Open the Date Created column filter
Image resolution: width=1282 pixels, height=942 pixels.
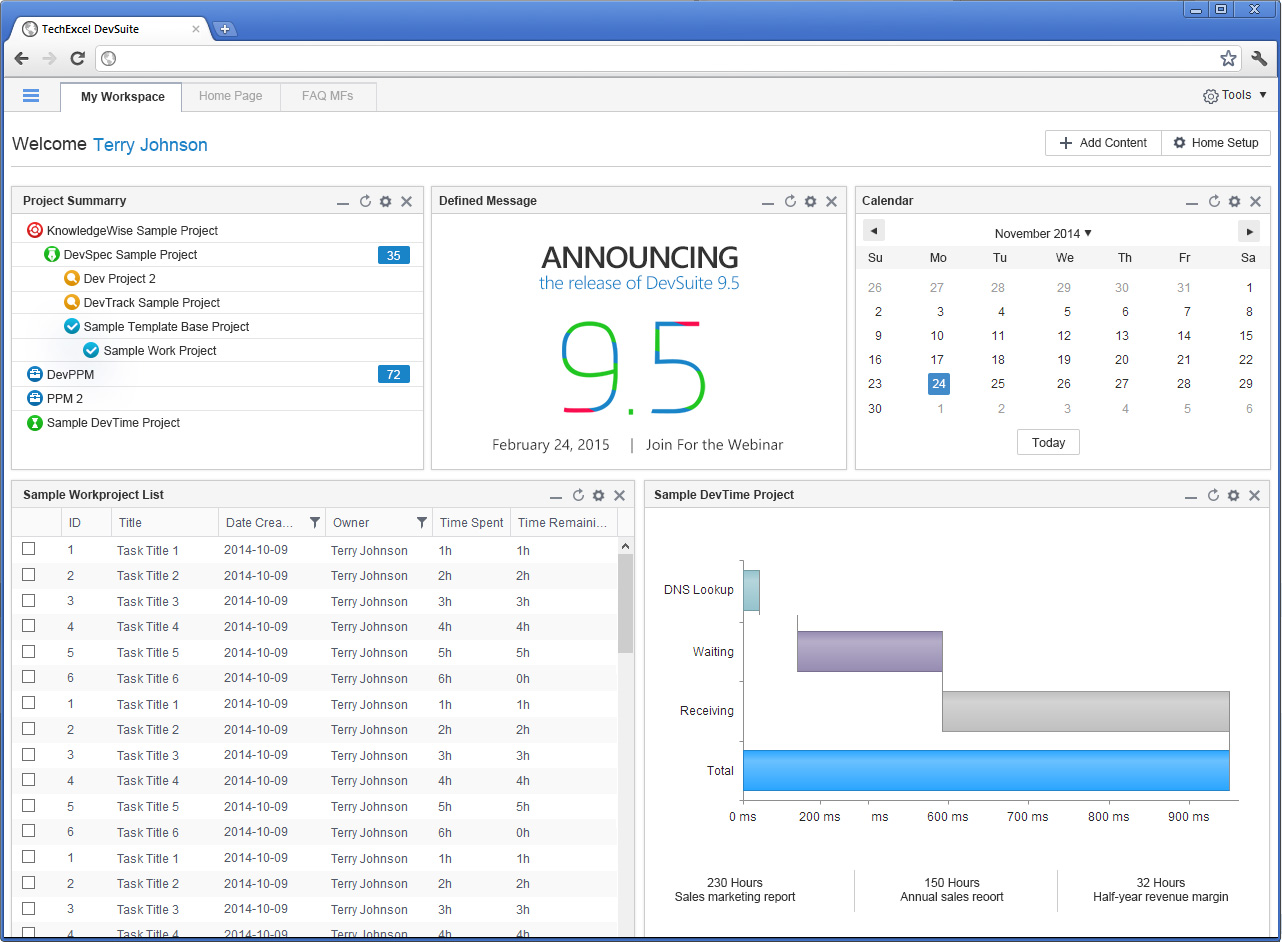pos(315,522)
